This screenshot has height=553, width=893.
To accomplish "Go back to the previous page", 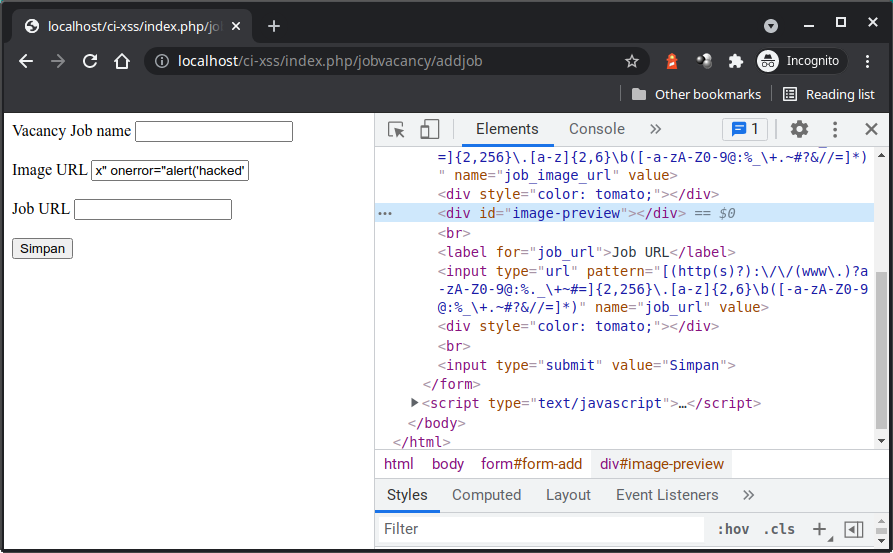I will (x=26, y=61).
